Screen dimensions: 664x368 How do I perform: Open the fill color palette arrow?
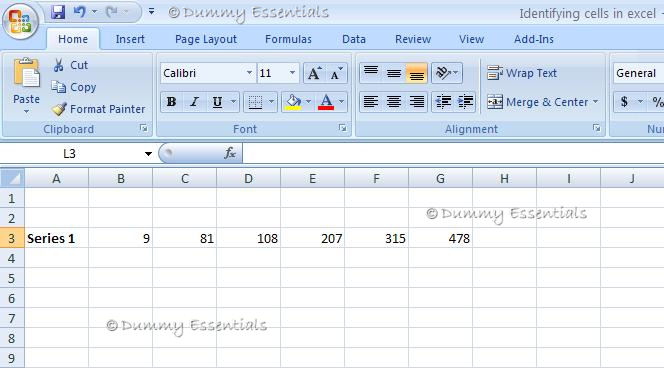[309, 102]
